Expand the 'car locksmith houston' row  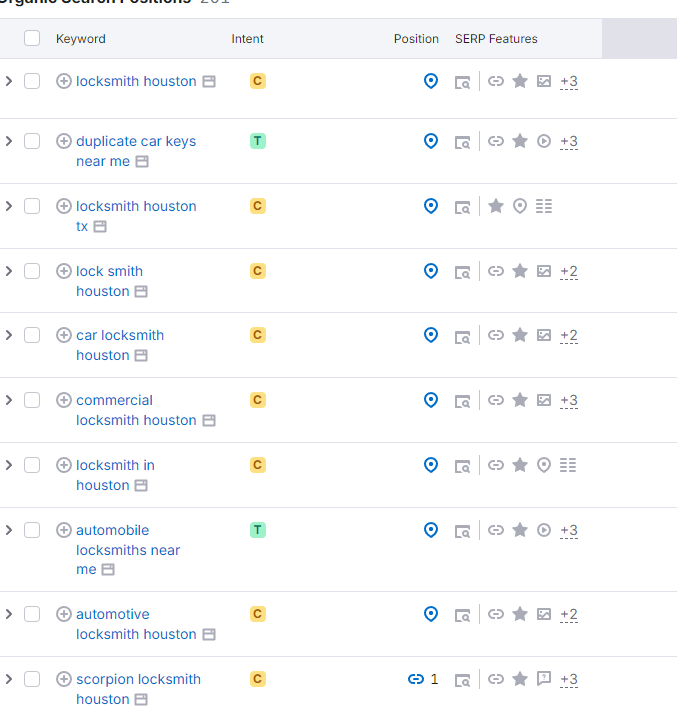click(x=9, y=335)
